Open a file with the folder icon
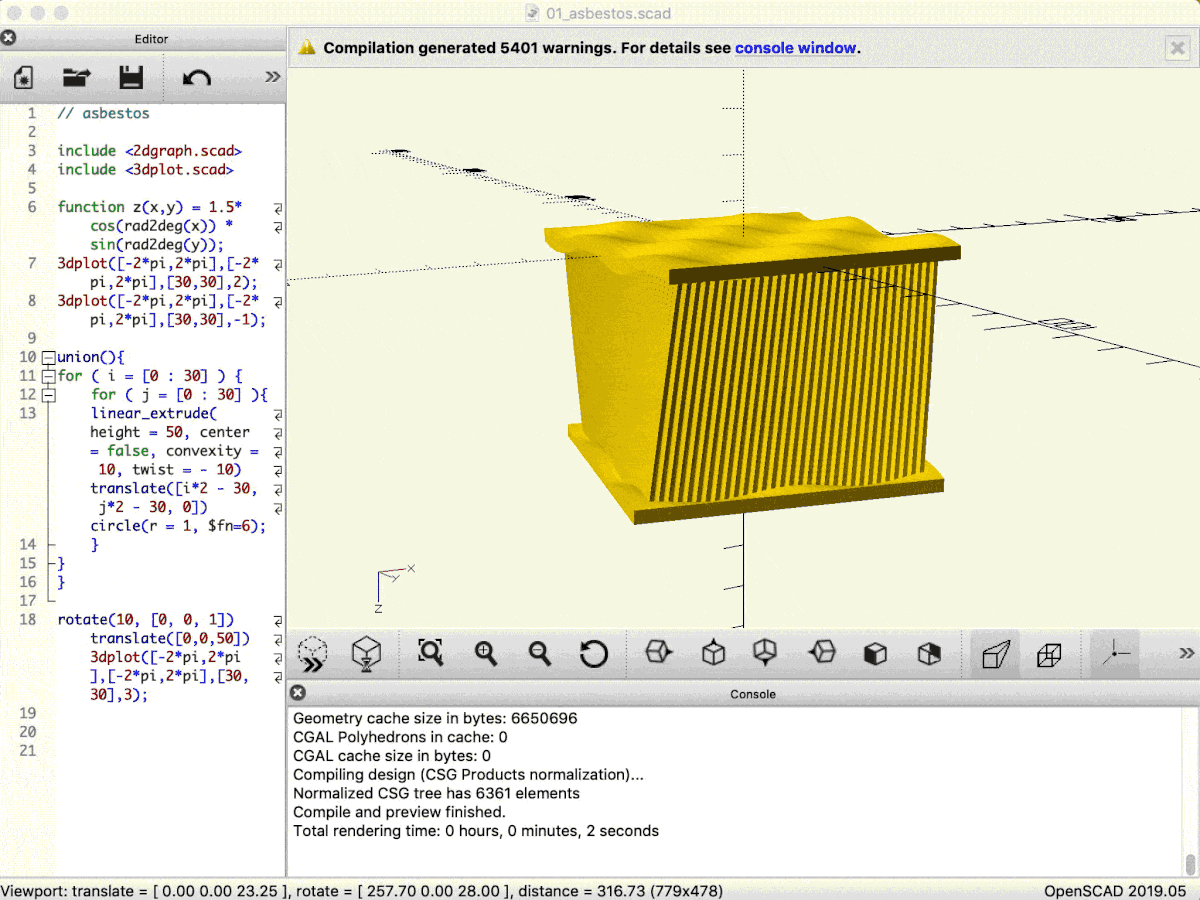 (x=76, y=78)
